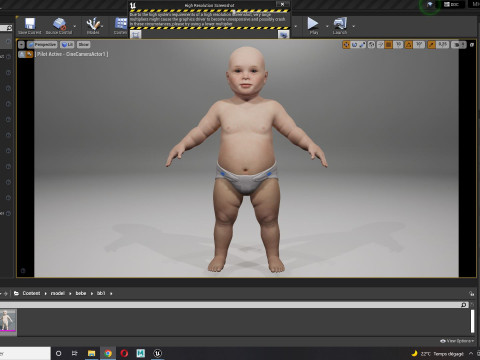Screen dimensions: 480x360
Task: Click the 22°C Temps dégagé weather widget
Action: (x=438, y=354)
